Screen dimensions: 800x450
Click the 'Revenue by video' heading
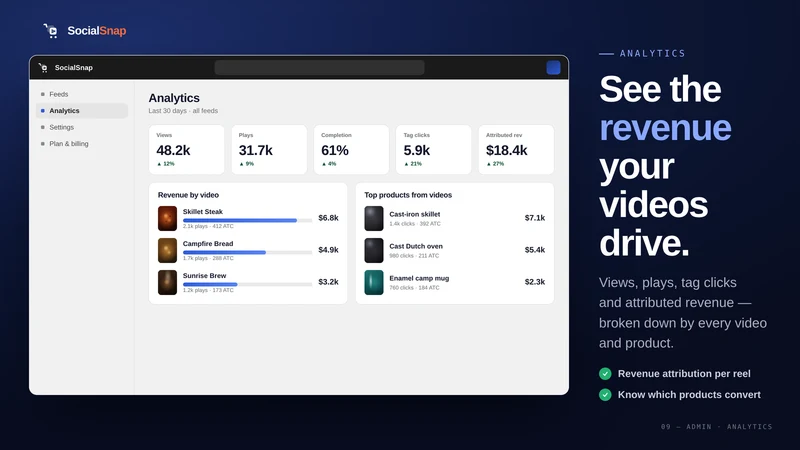click(x=188, y=195)
